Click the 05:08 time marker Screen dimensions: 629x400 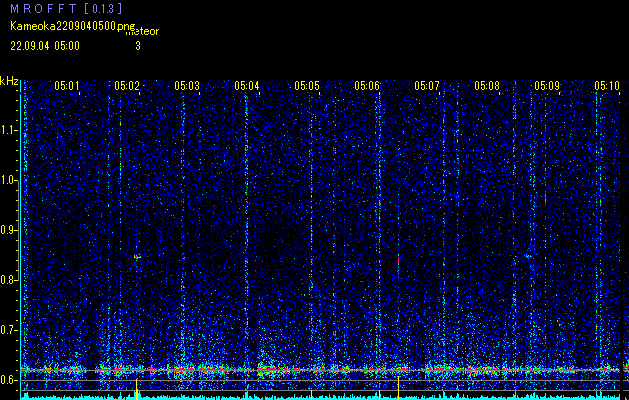click(x=487, y=85)
